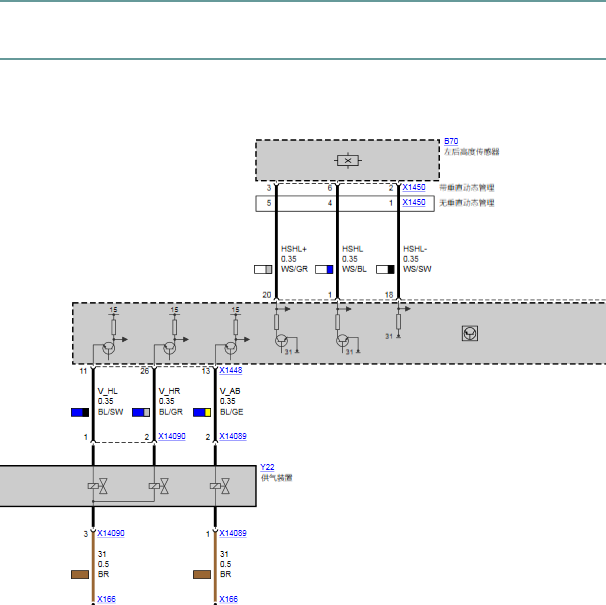Open the X14089 link beside the V_AB wire
Viewport: 606px width, 605px height.
click(x=233, y=436)
